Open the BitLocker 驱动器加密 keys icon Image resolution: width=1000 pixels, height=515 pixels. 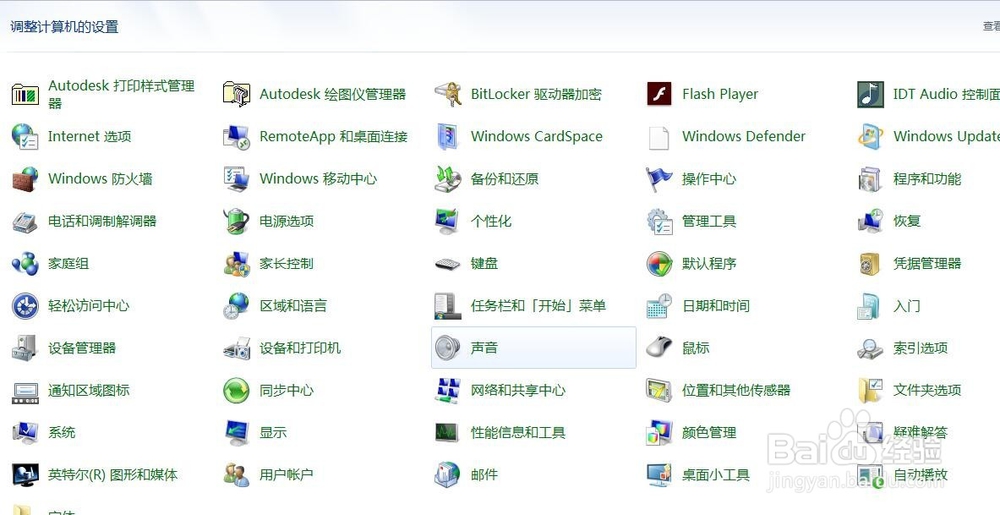point(448,94)
